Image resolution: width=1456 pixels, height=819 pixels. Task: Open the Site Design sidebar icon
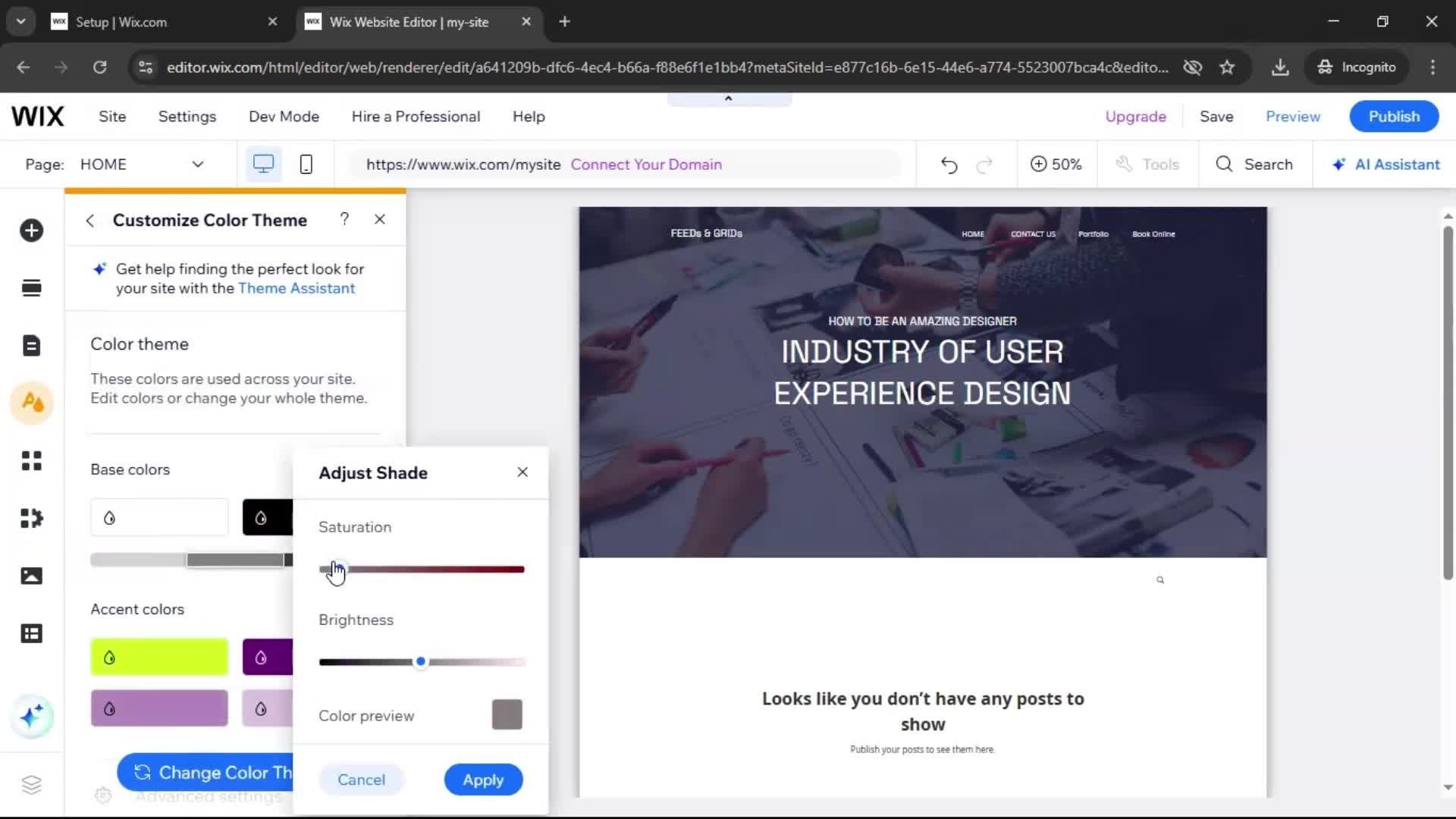[31, 403]
